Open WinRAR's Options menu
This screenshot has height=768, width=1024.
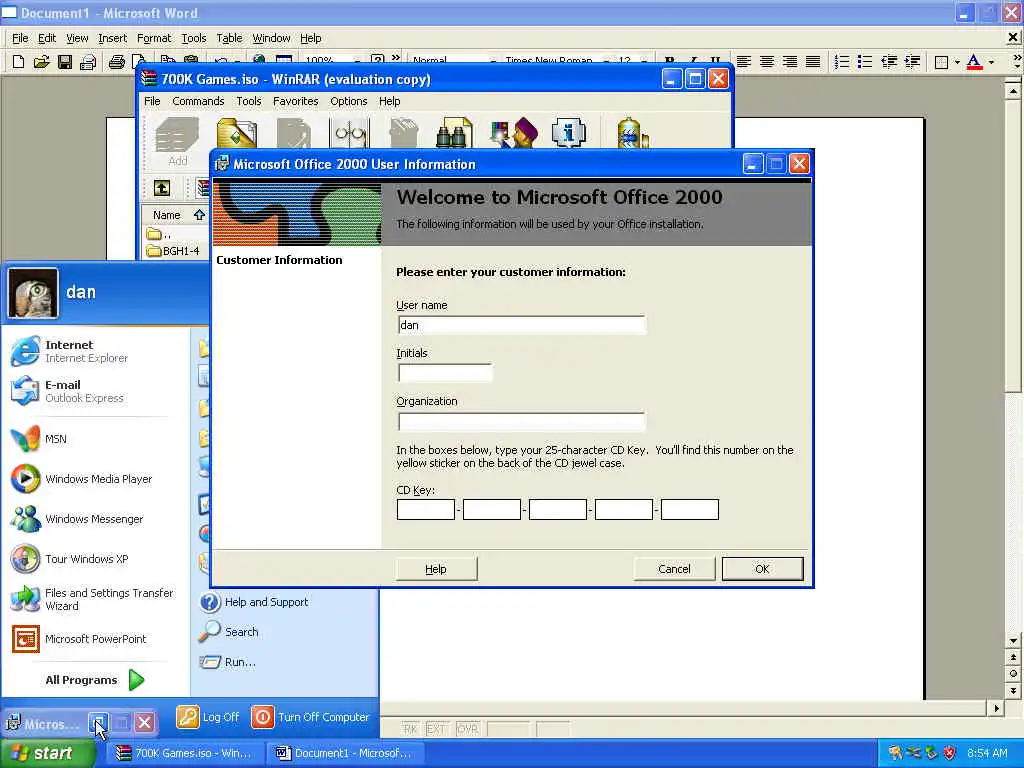pyautogui.click(x=349, y=101)
